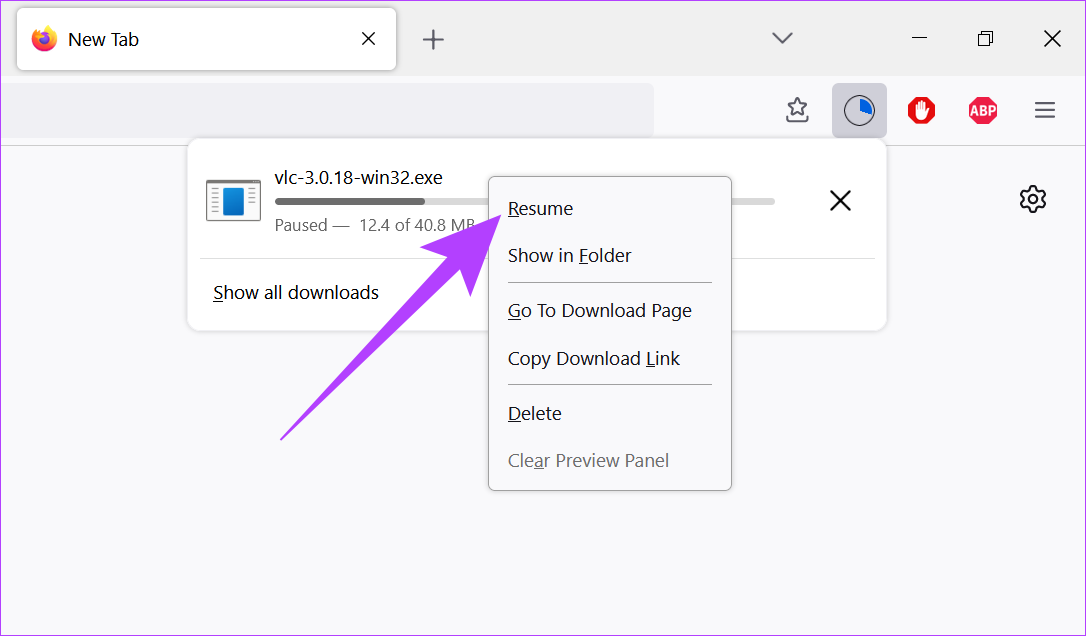Screen dimensions: 1086x636
Task: Open the Firefox hamburger application menu
Action: 1045,110
